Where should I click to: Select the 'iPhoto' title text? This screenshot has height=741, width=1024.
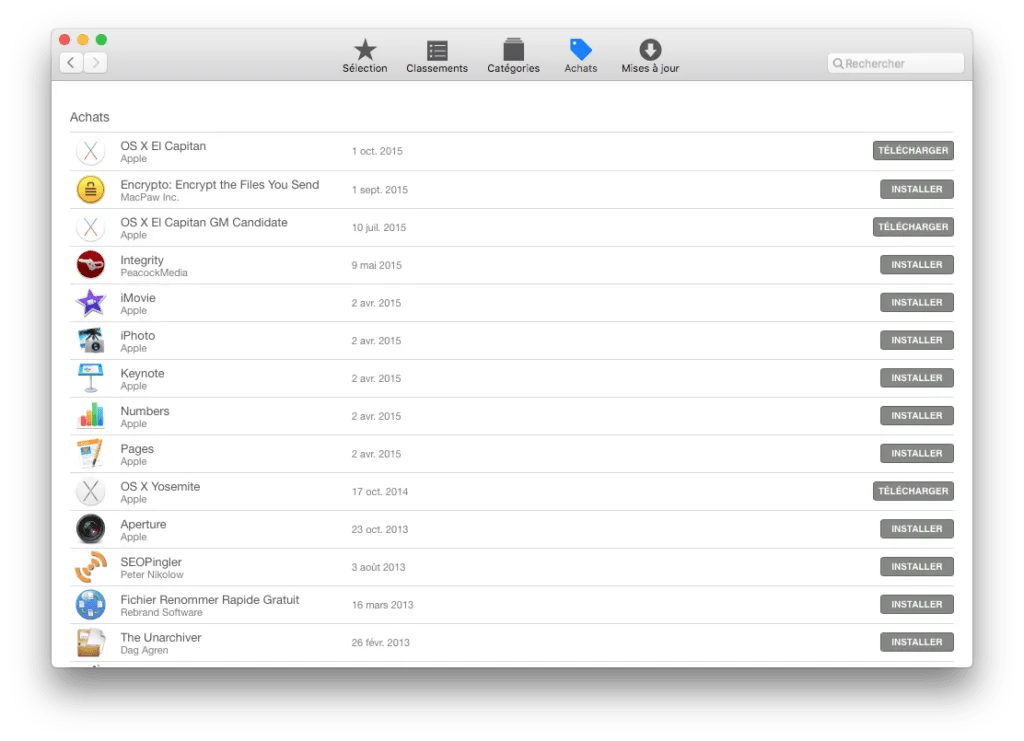point(138,336)
